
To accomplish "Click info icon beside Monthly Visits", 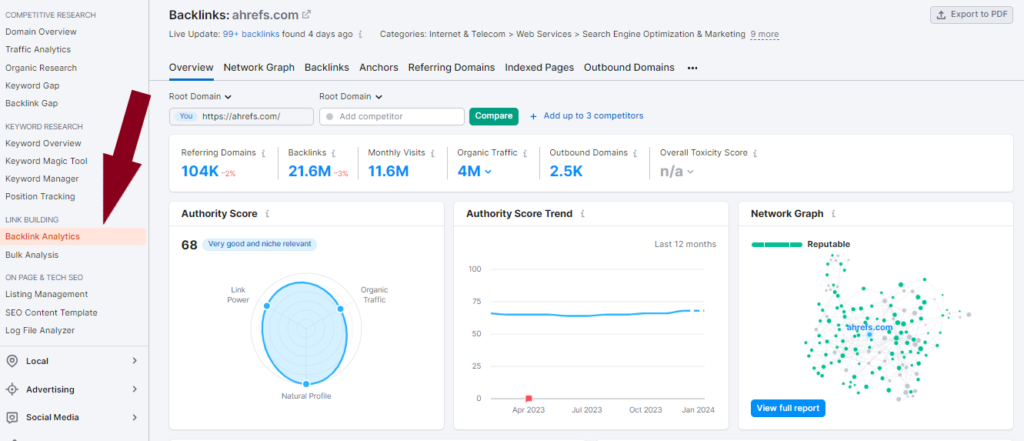I will (x=432, y=153).
